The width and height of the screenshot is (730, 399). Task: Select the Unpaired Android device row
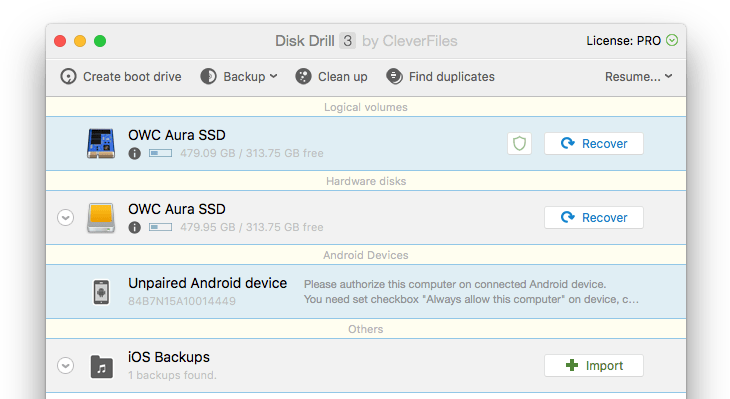pos(366,292)
